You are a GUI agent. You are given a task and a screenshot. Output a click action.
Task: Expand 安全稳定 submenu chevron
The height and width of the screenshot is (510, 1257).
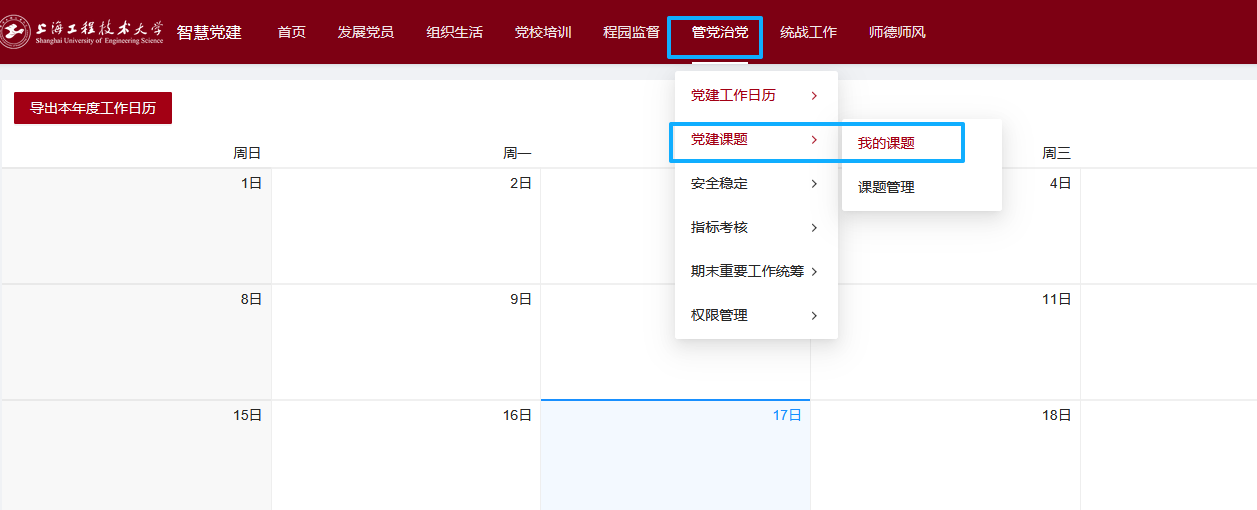[x=814, y=184]
